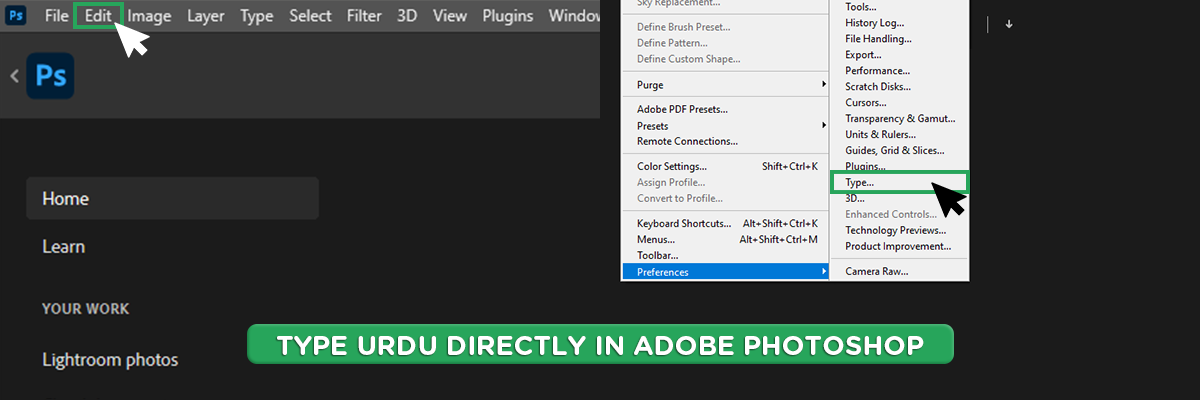Open Units & Rulers preferences
The width and height of the screenshot is (1200, 400).
point(880,135)
